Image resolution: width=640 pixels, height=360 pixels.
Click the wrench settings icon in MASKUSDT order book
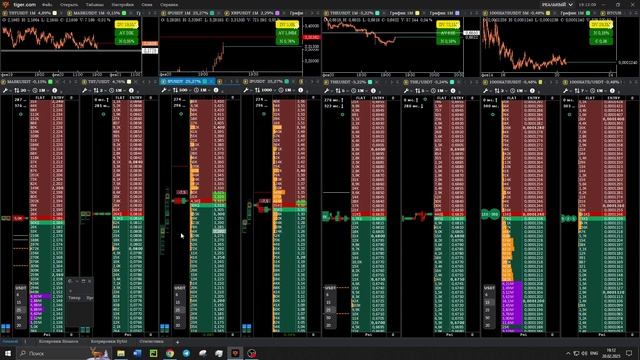(5, 90)
